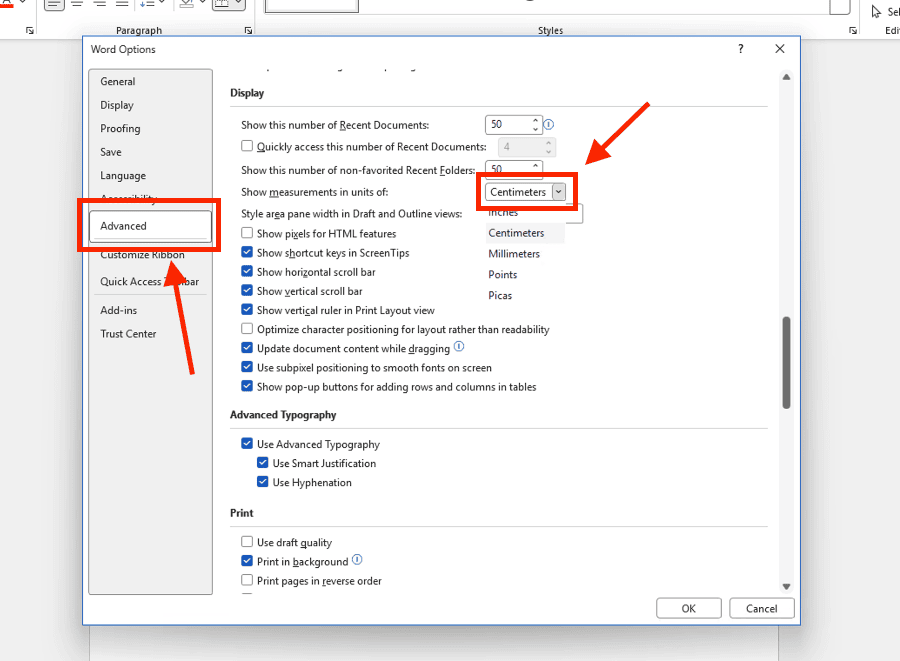Increase non-favorited Recent Folders count
Viewport: 900px width, 661px height.
click(x=536, y=165)
